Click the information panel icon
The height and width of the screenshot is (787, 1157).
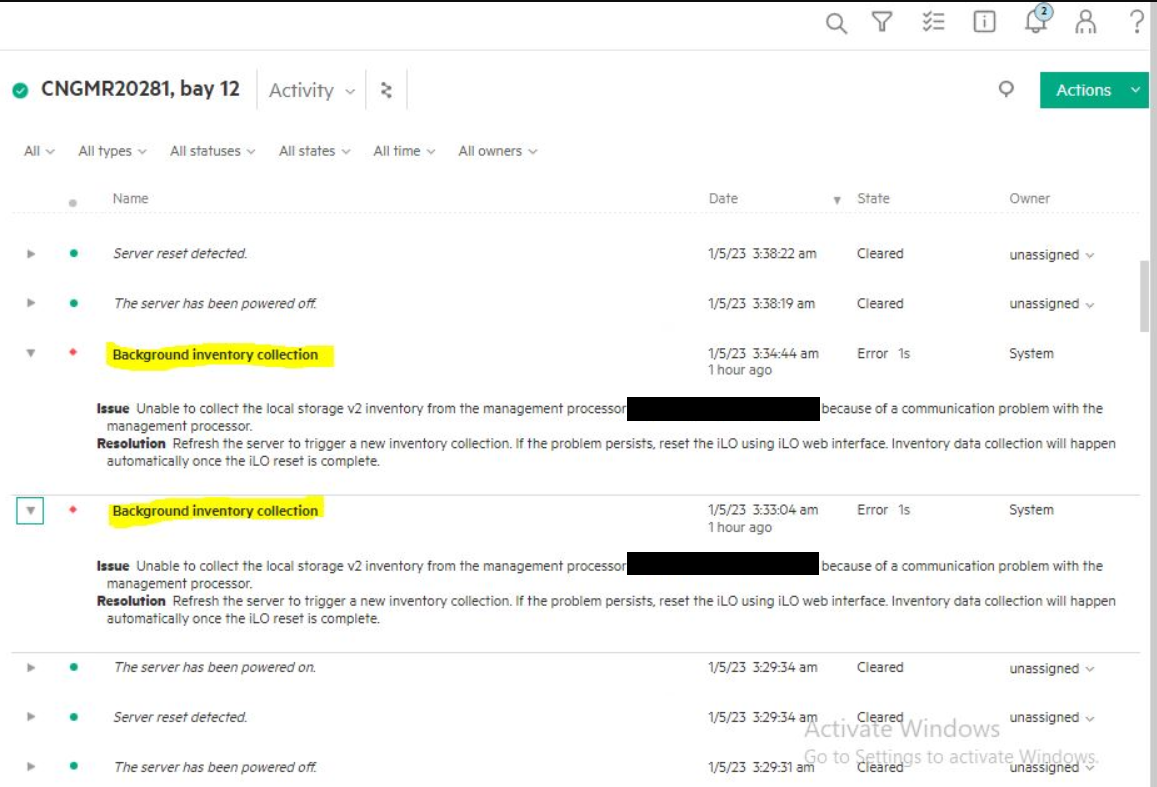(984, 22)
